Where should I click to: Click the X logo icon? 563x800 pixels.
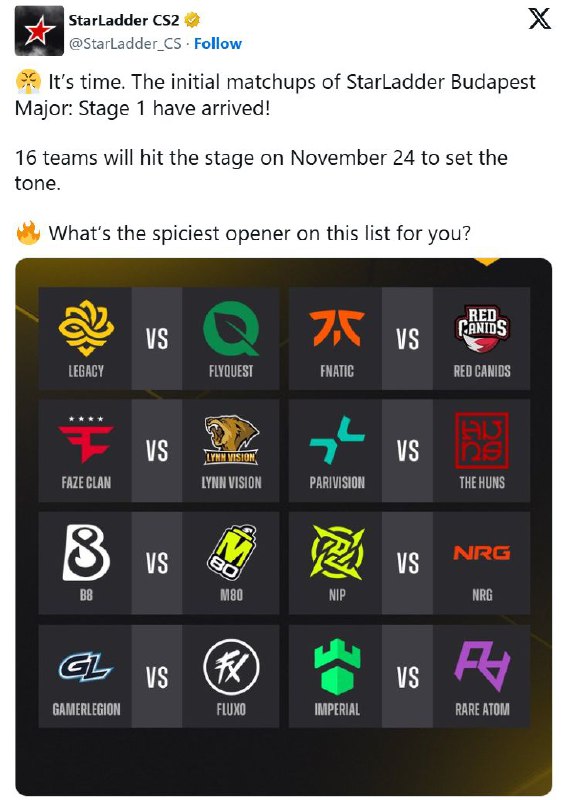click(x=539, y=18)
